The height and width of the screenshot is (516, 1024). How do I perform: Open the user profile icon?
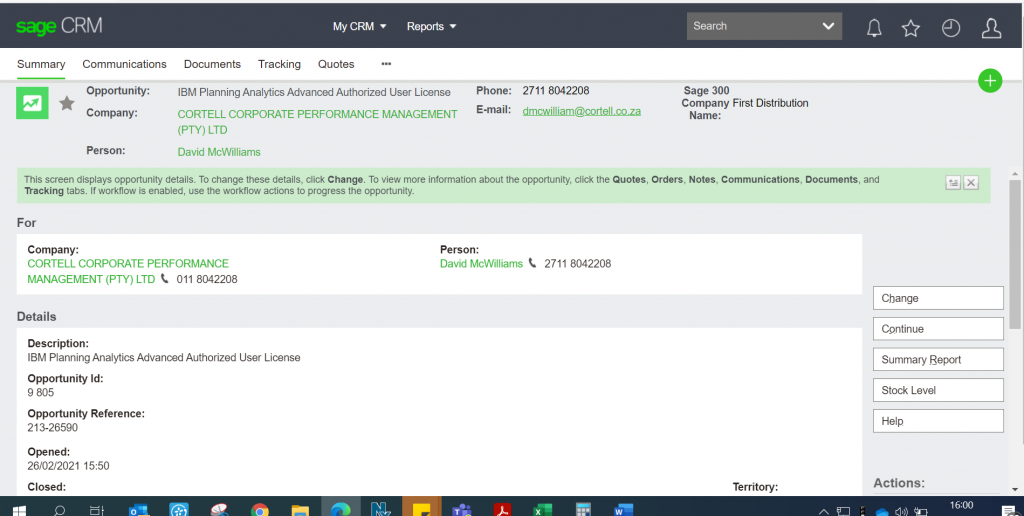[991, 28]
